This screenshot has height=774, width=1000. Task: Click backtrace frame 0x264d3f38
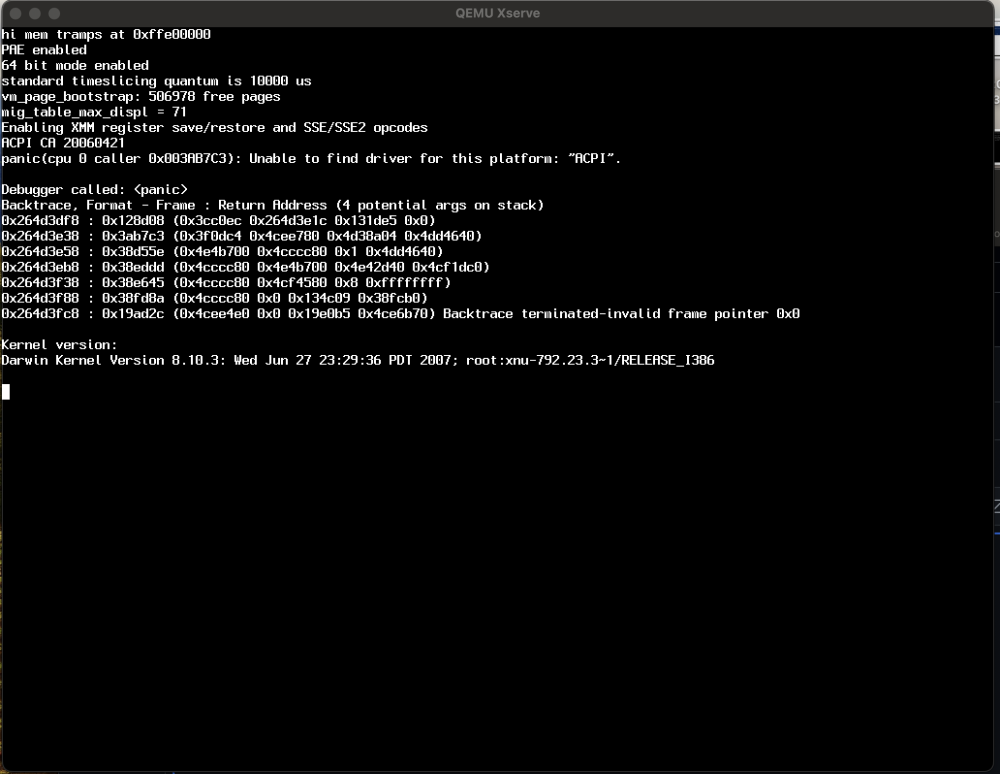click(226, 282)
